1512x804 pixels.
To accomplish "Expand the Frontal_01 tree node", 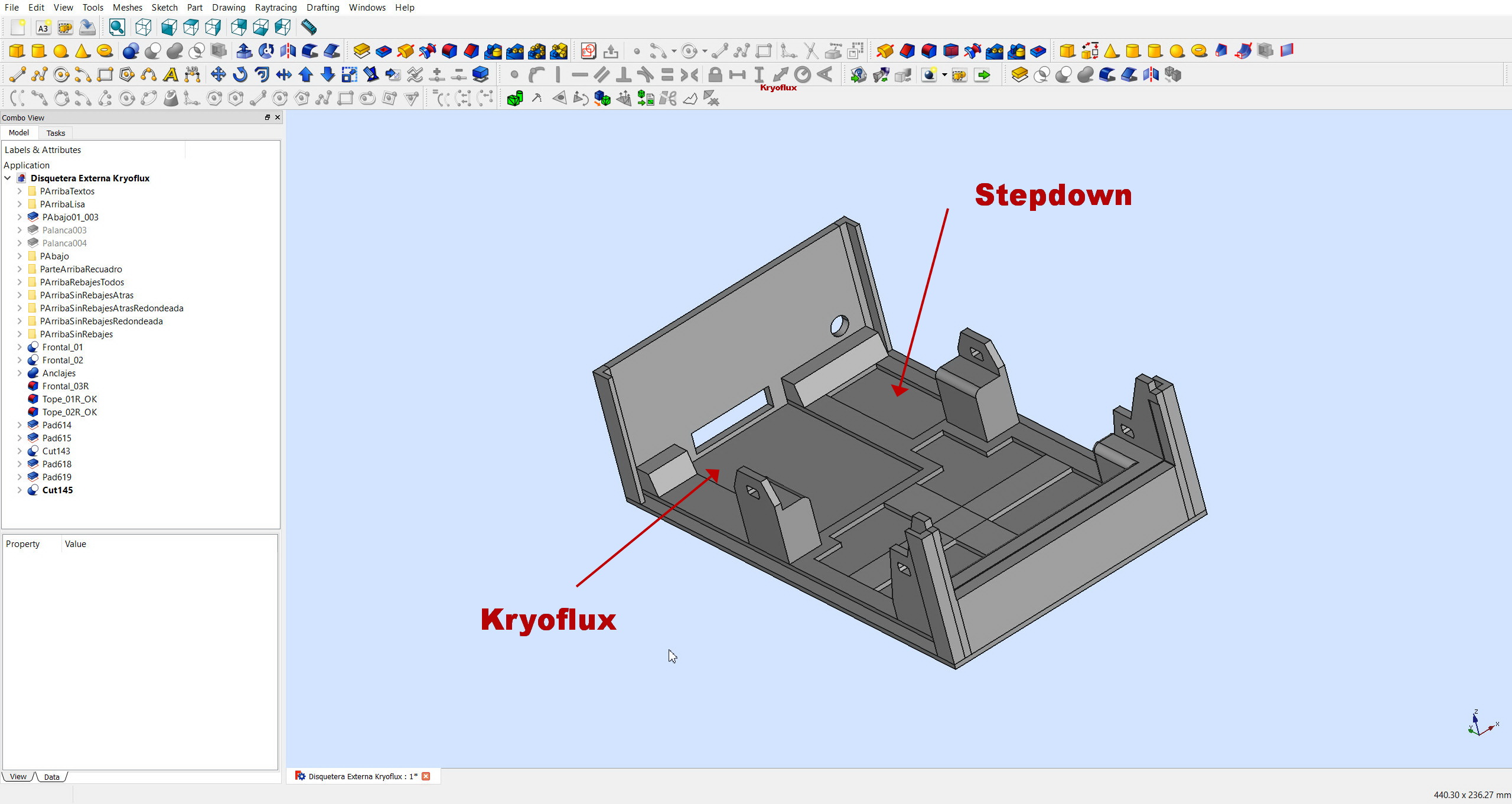I will pyautogui.click(x=19, y=347).
